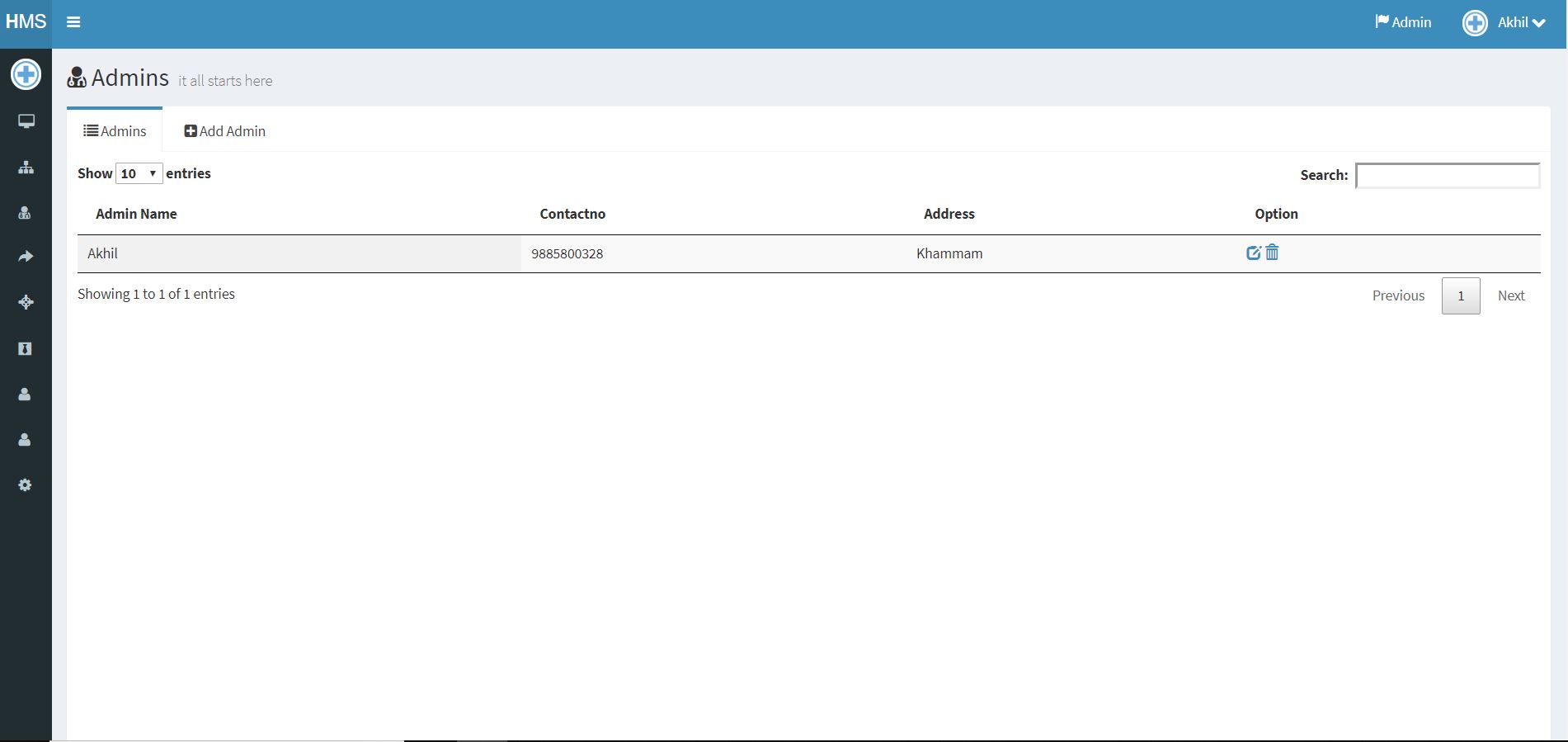Click page number 1 button
Screen dimensions: 1568x742
coord(1460,295)
